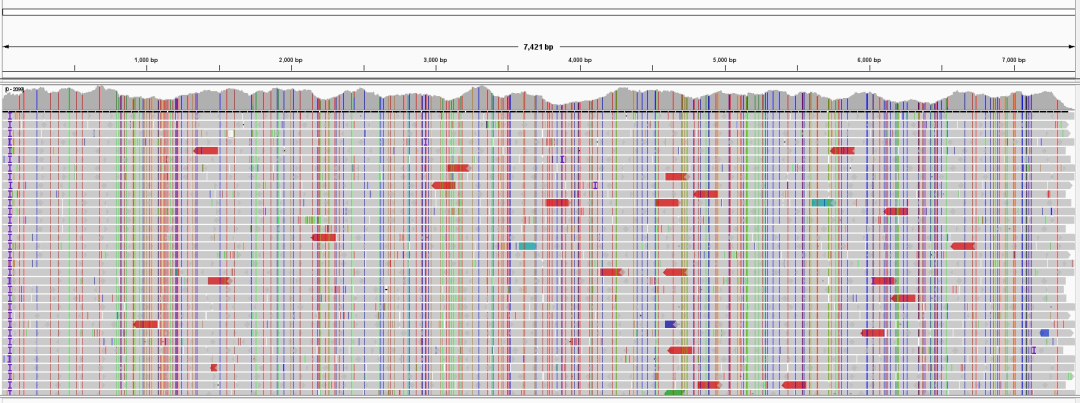Select the 7,000 bp ruler position
This screenshot has height=403, width=1080.
(1013, 61)
